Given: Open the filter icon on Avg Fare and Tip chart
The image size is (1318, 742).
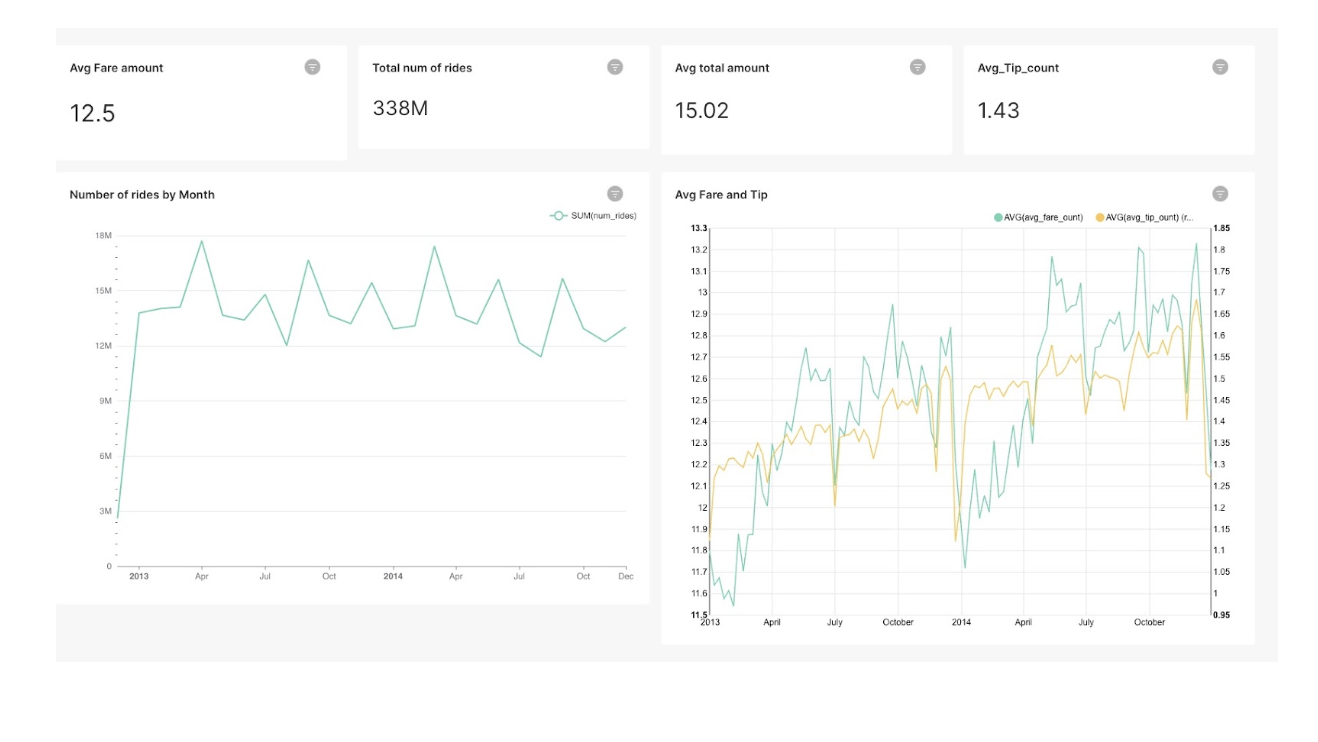Looking at the screenshot, I should click(x=1219, y=194).
